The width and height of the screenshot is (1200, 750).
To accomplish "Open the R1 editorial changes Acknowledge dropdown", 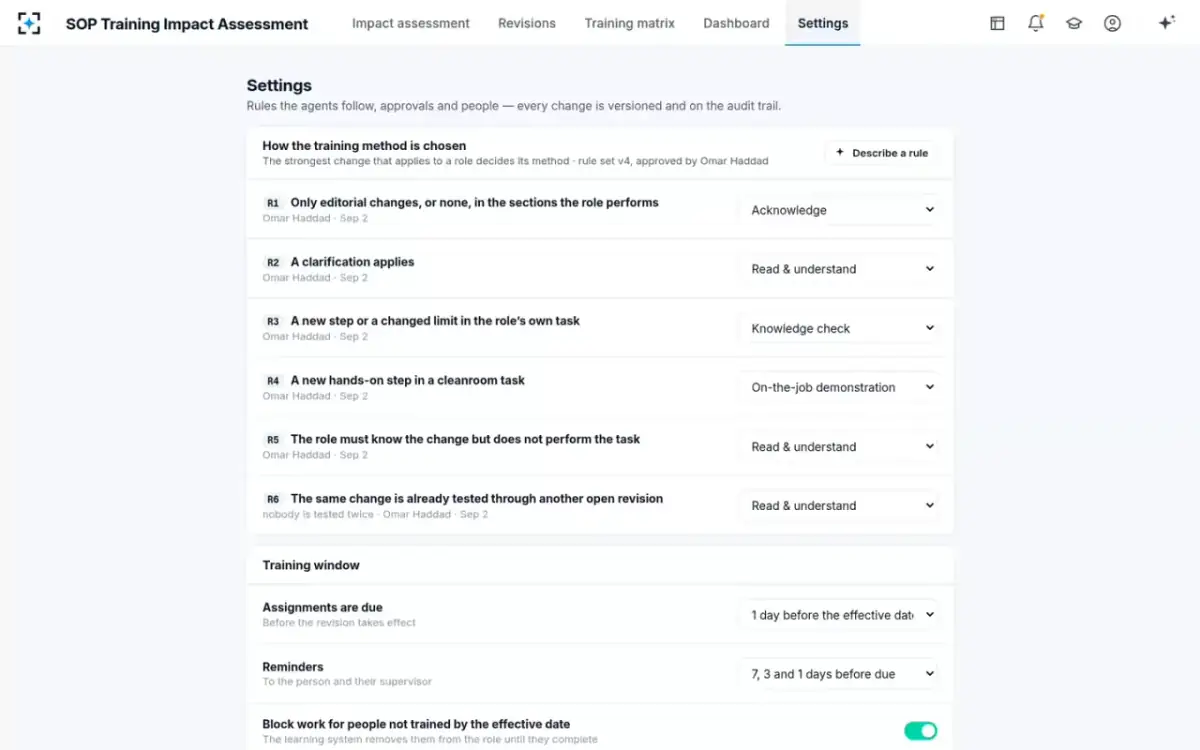I will tap(841, 210).
